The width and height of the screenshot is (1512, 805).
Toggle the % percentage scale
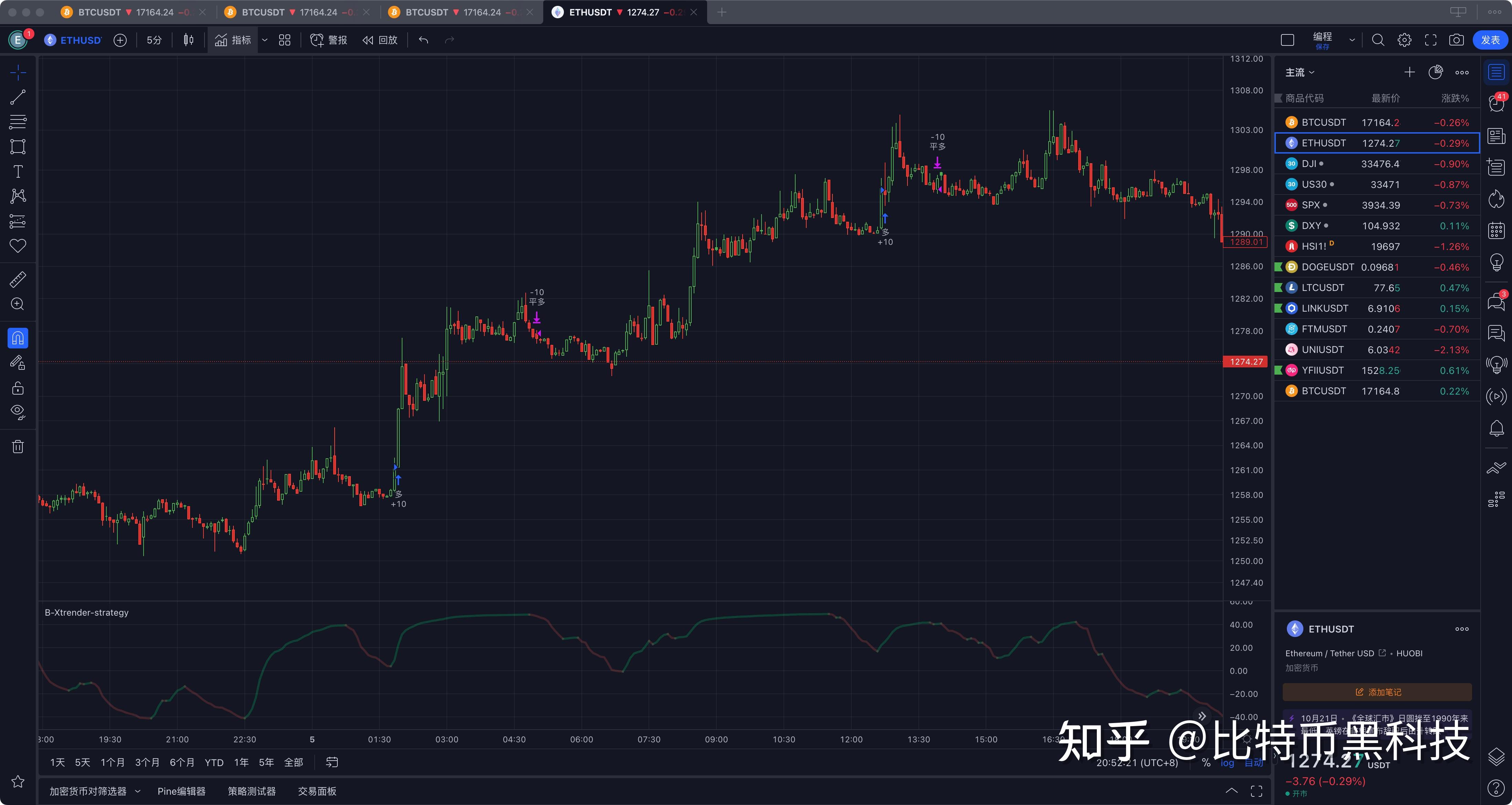1206,763
